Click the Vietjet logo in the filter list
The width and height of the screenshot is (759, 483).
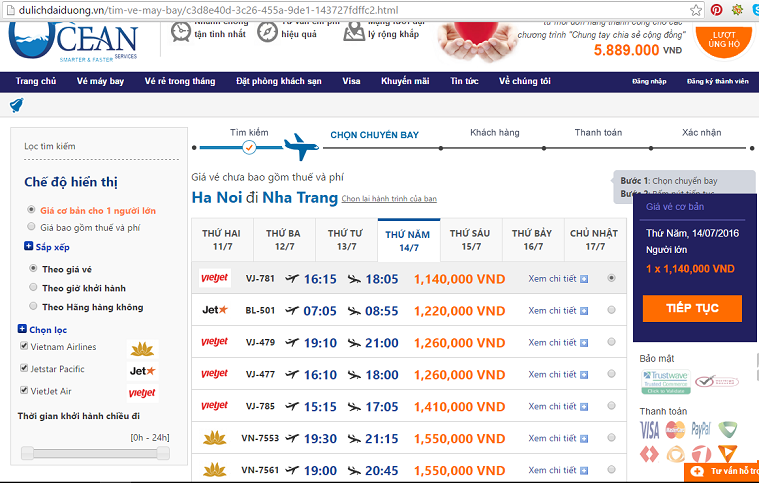click(x=142, y=393)
